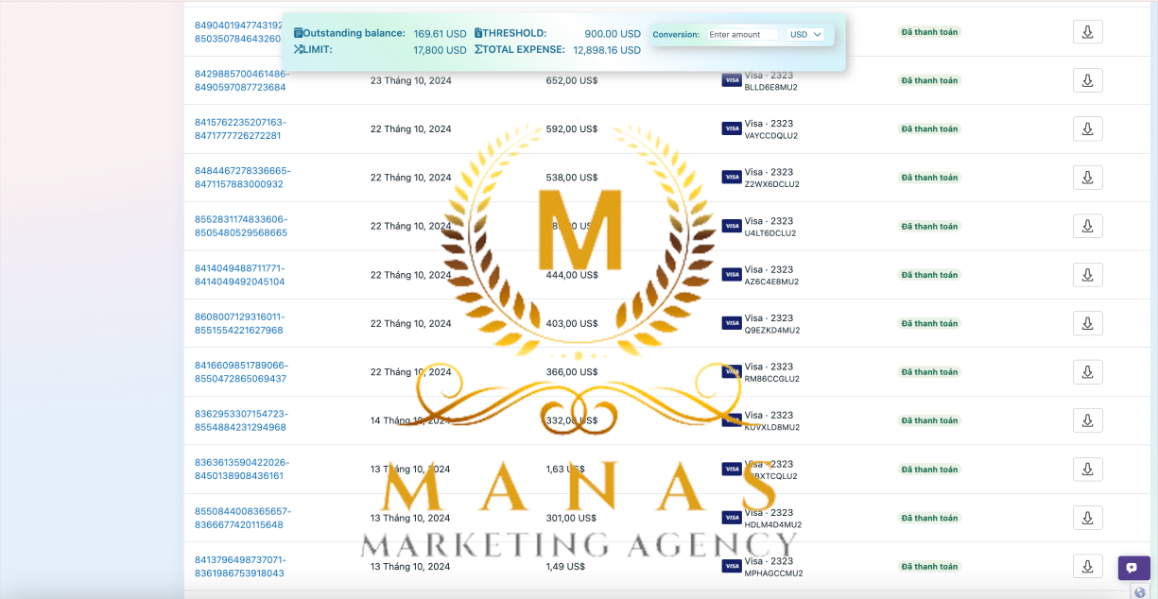This screenshot has height=599, width=1158.
Task: Click the payment reference code MPHAGCCMU2
Action: click(773, 573)
